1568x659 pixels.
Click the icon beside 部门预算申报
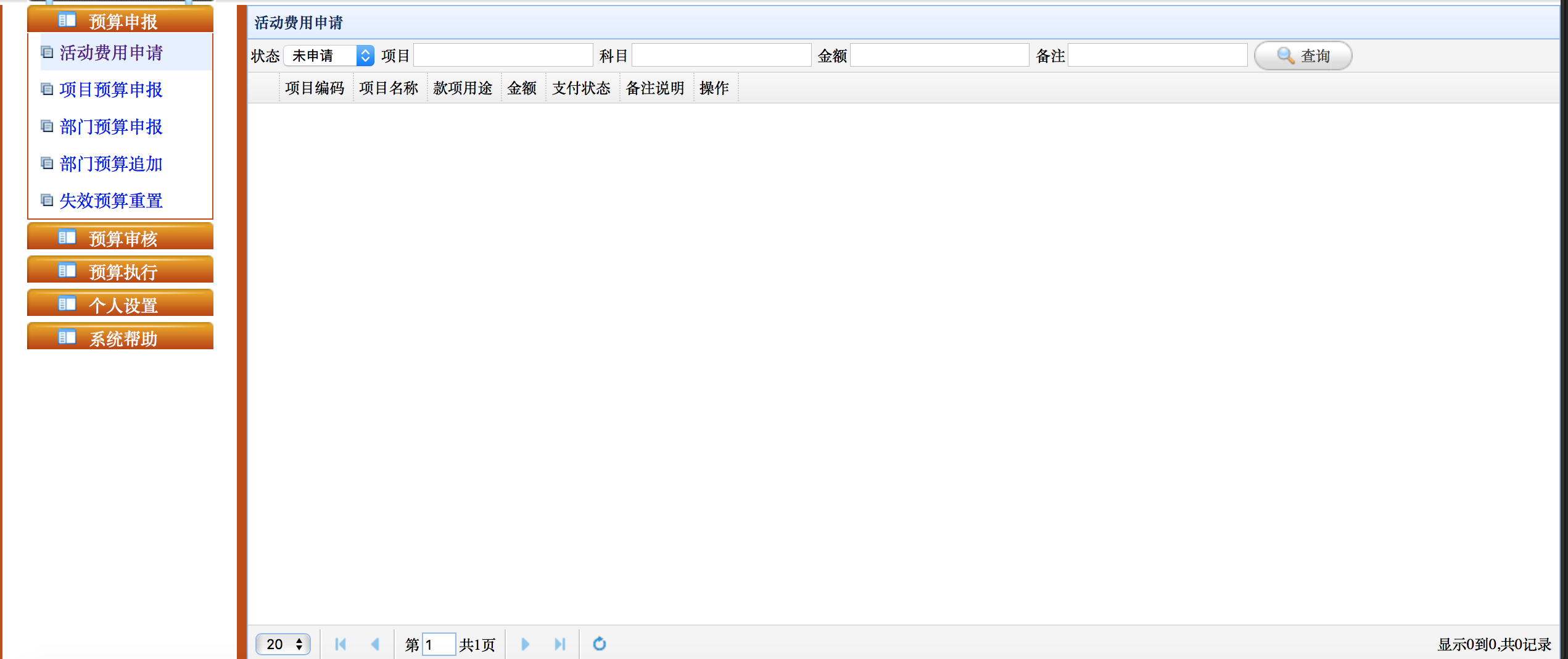point(47,126)
